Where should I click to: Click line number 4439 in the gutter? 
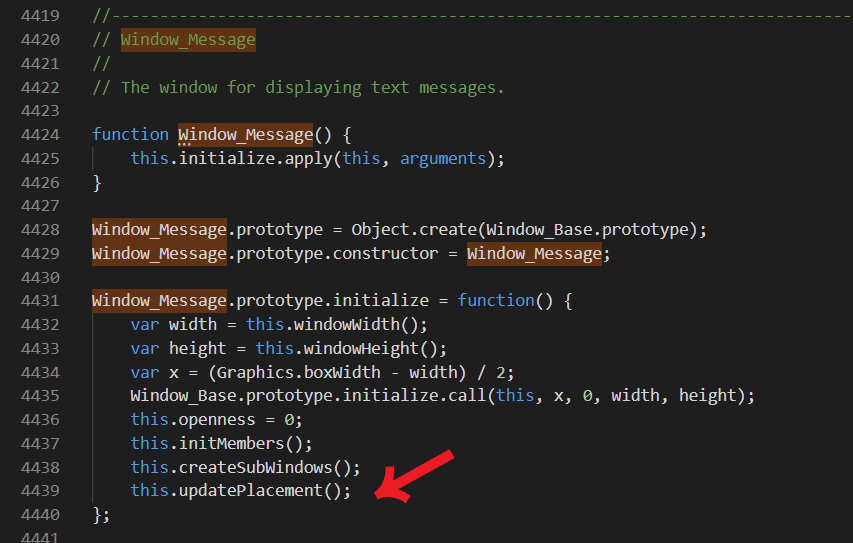[x=40, y=491]
